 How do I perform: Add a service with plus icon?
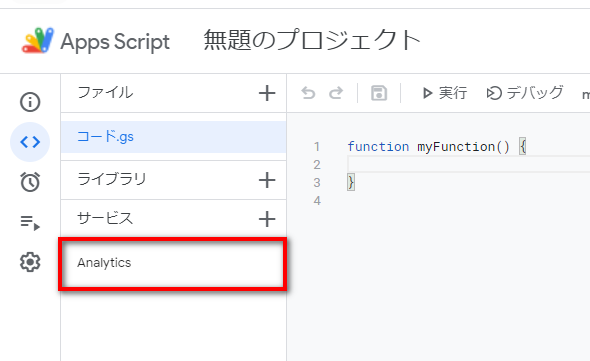(267, 219)
